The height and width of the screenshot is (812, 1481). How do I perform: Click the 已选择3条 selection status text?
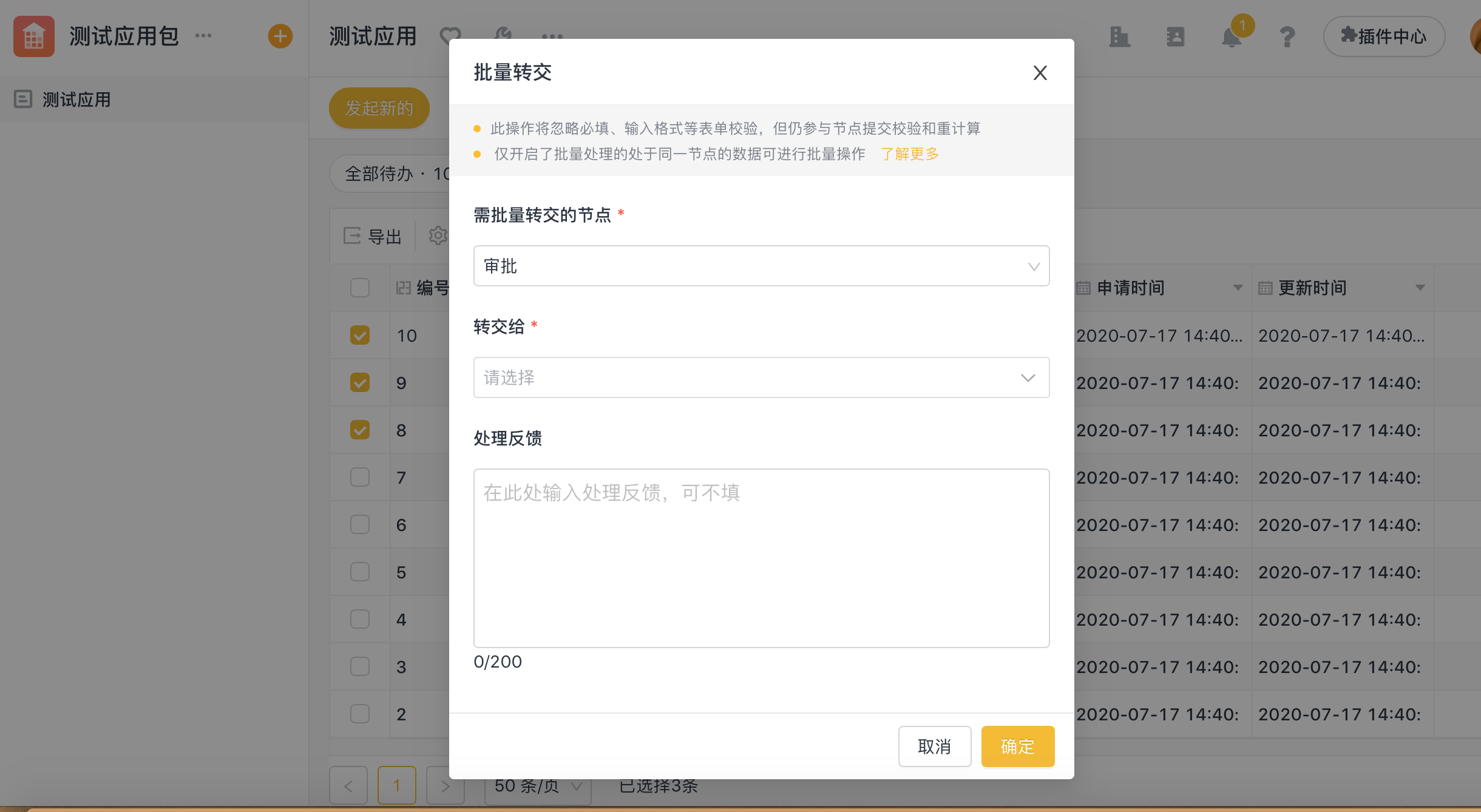click(659, 786)
